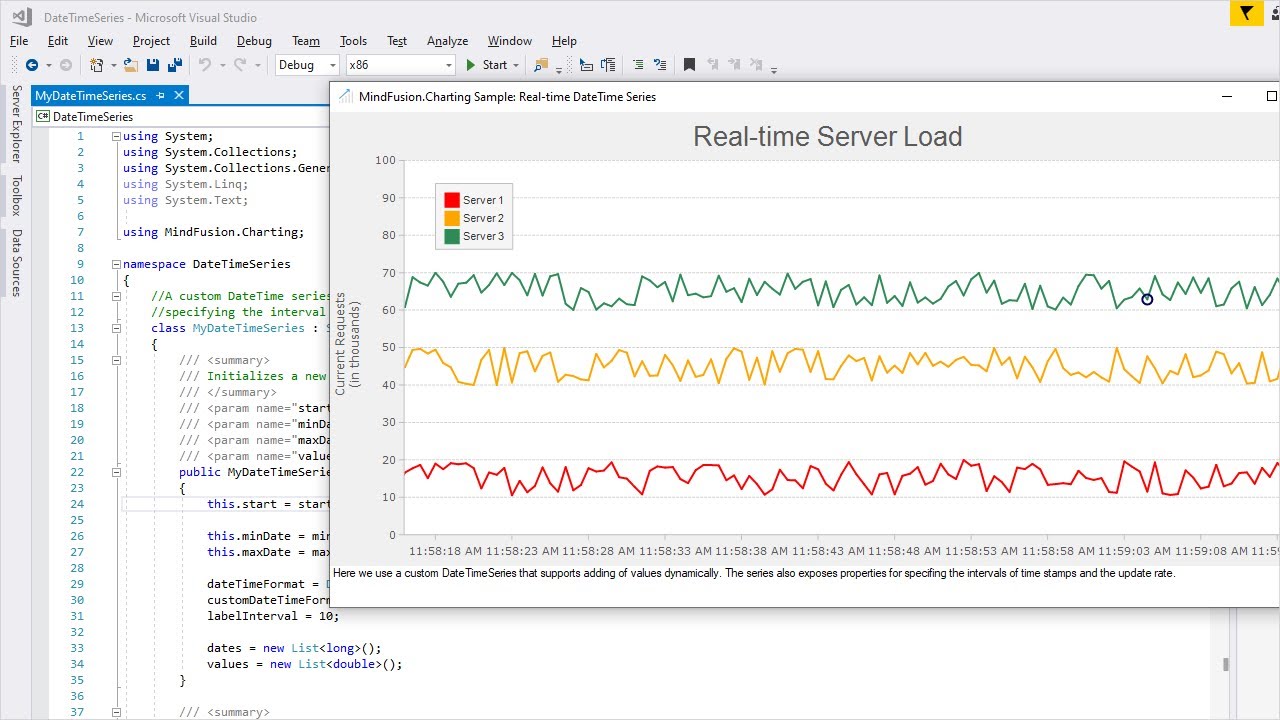Click the Save toolbar icon
Screen dimensions: 1280x720
153,65
